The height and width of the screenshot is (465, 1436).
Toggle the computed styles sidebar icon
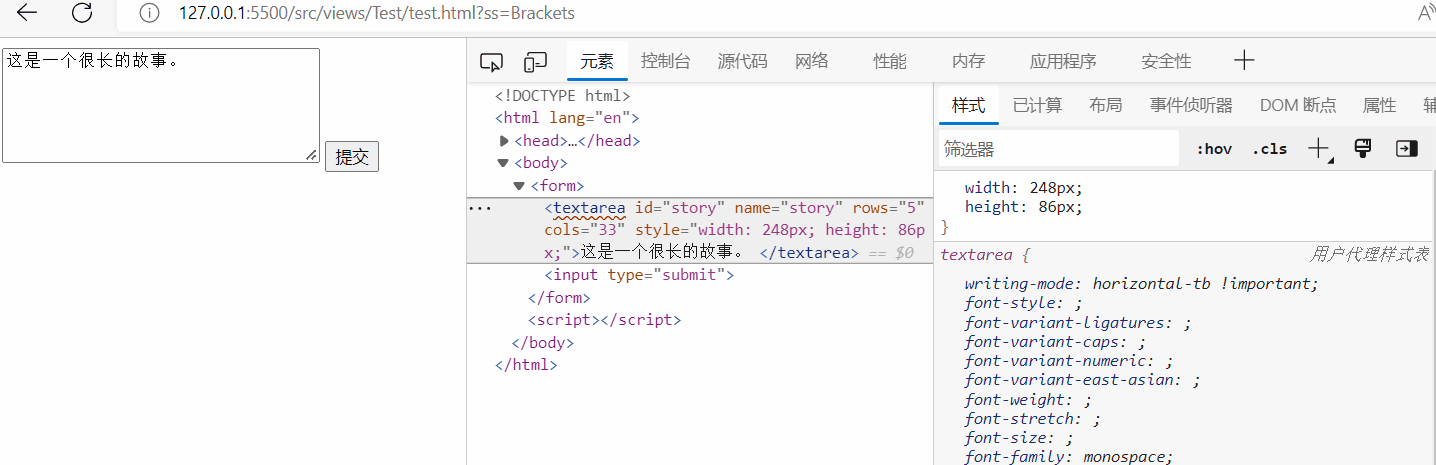pyautogui.click(x=1407, y=148)
